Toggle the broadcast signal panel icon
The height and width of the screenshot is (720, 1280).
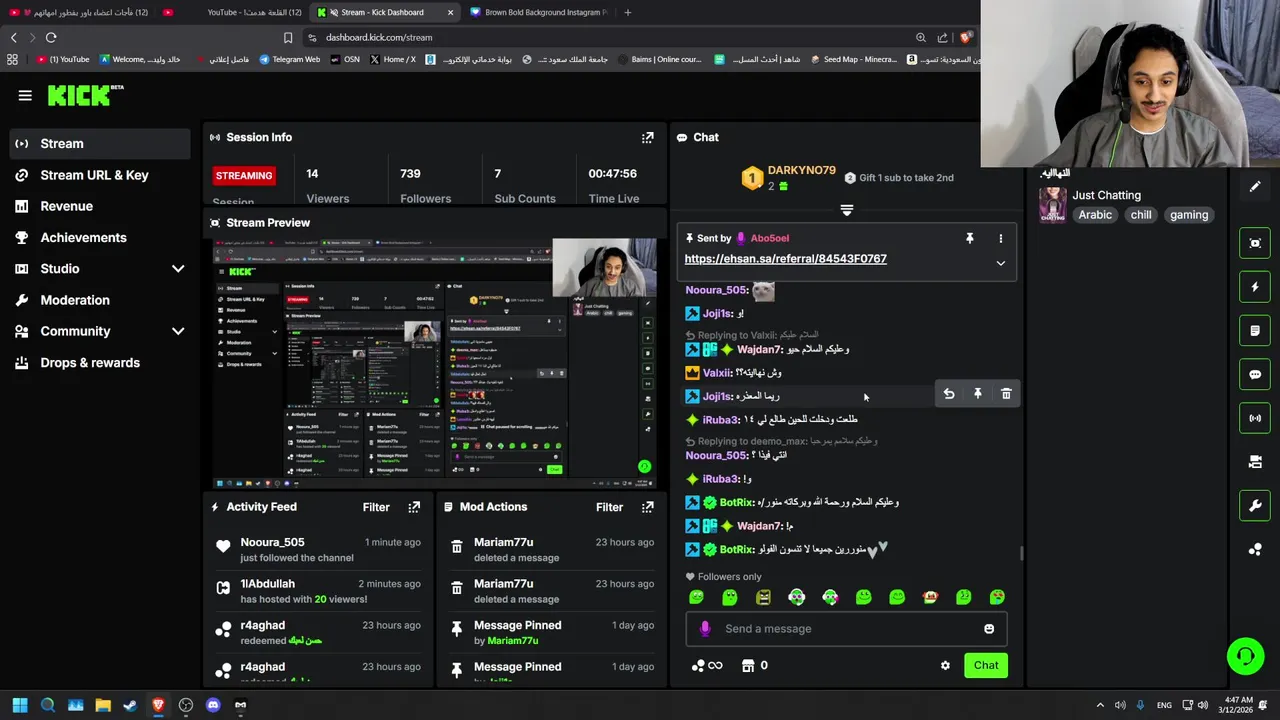pyautogui.click(x=1255, y=418)
